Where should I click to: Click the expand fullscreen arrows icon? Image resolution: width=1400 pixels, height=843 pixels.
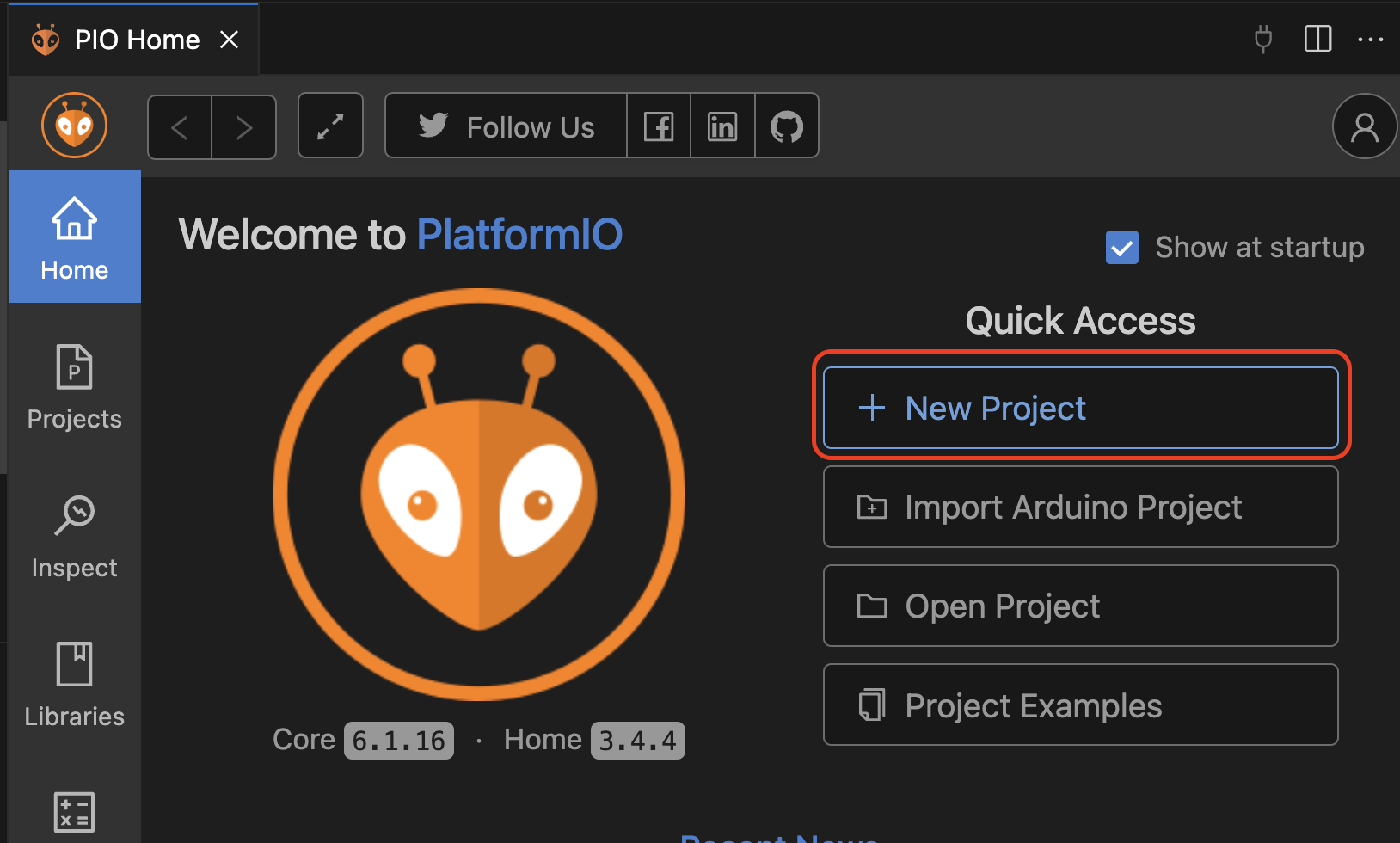[x=330, y=126]
